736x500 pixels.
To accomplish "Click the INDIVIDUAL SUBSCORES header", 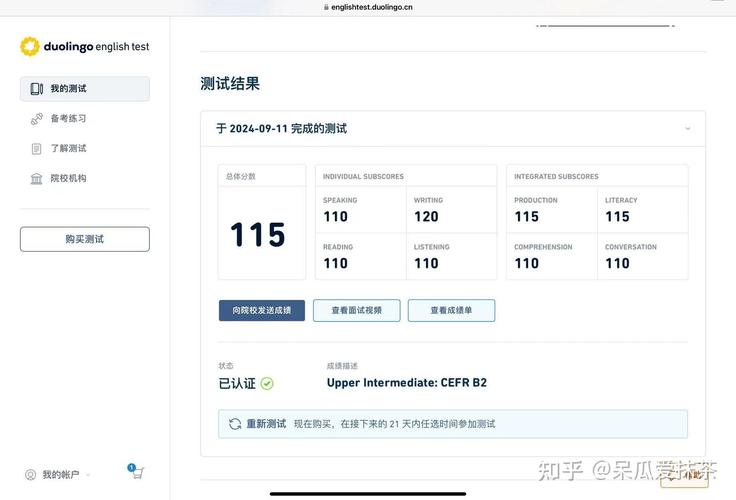I will [363, 177].
